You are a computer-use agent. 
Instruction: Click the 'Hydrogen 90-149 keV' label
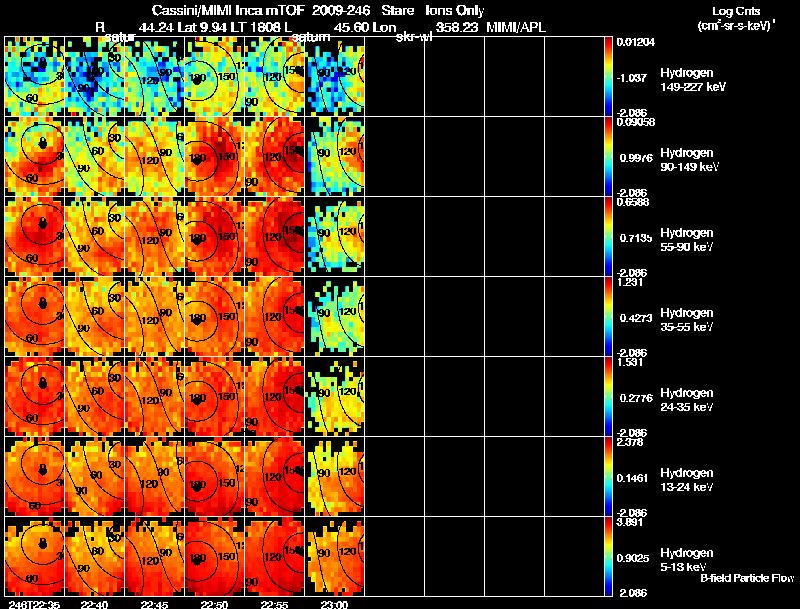690,160
